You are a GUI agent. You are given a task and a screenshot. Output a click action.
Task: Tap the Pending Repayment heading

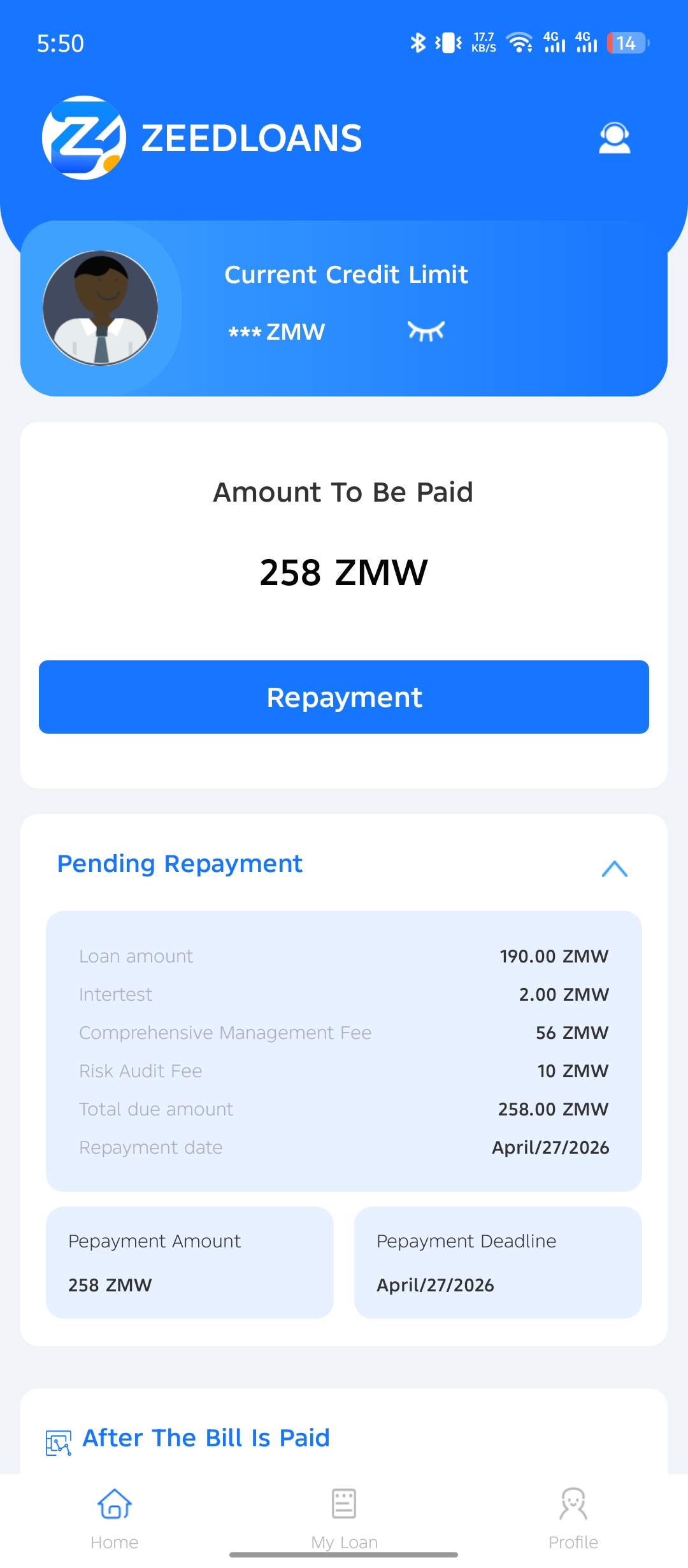coord(180,864)
